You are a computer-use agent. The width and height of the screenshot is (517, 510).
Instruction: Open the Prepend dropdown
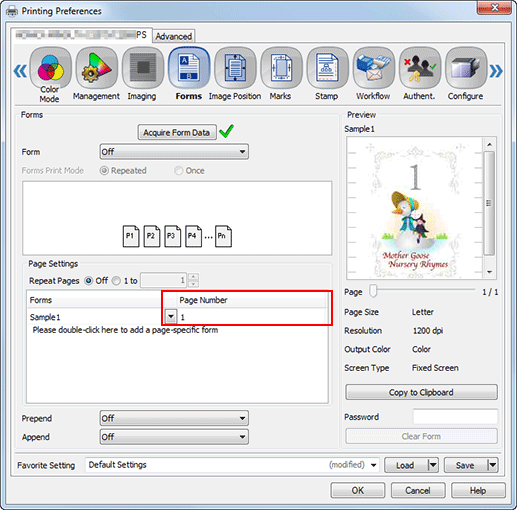(174, 418)
